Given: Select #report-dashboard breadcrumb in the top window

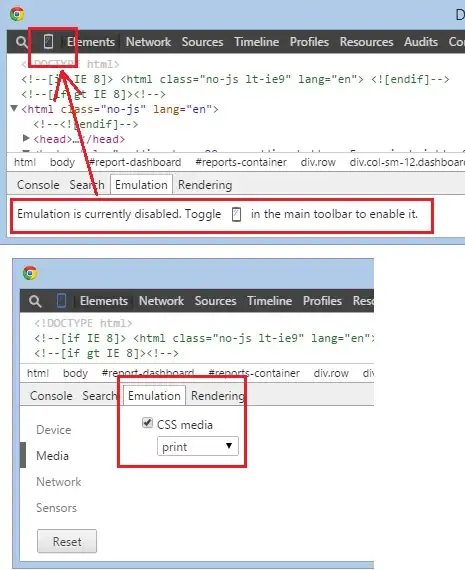Looking at the screenshot, I should click(x=135, y=162).
